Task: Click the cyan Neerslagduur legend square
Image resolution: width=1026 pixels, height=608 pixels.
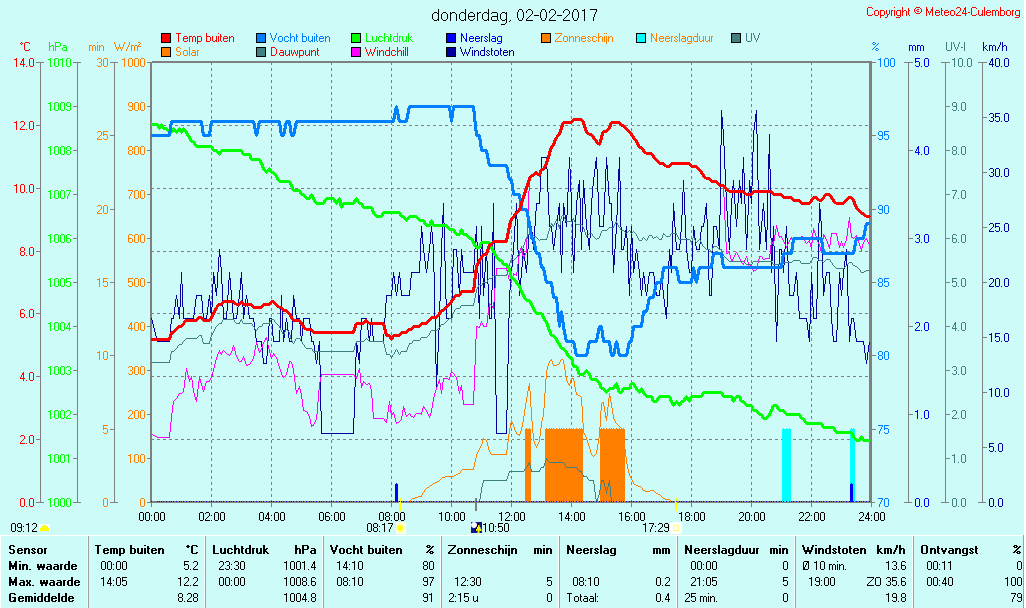Action: click(641, 38)
